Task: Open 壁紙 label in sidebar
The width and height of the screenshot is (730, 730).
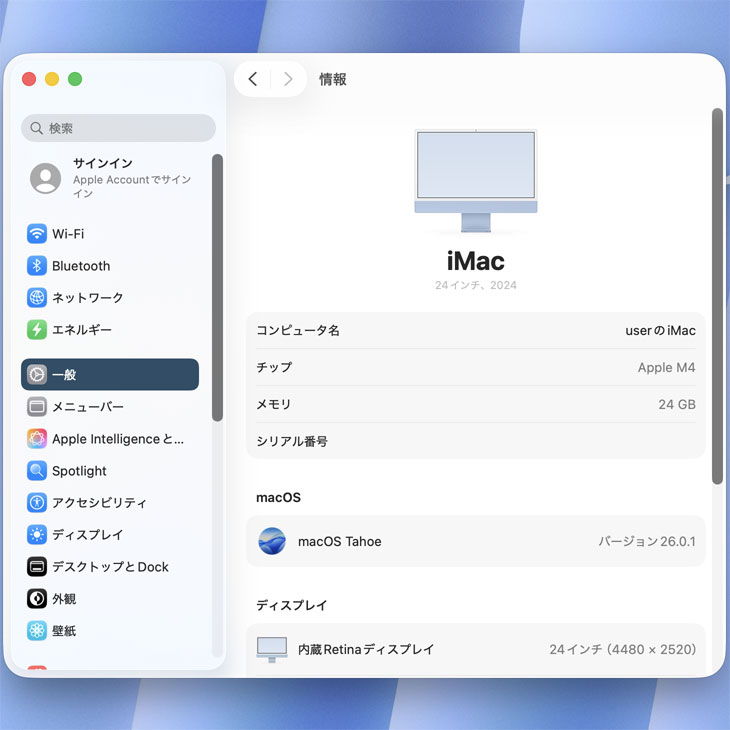Action: point(64,631)
